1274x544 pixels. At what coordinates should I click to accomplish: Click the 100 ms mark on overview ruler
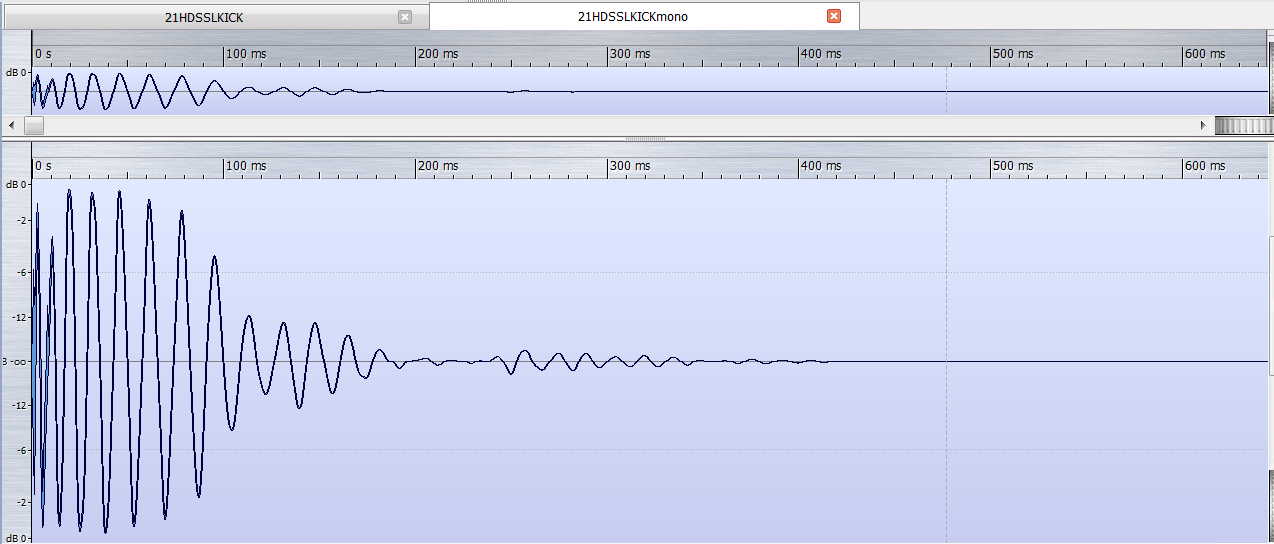[246, 54]
